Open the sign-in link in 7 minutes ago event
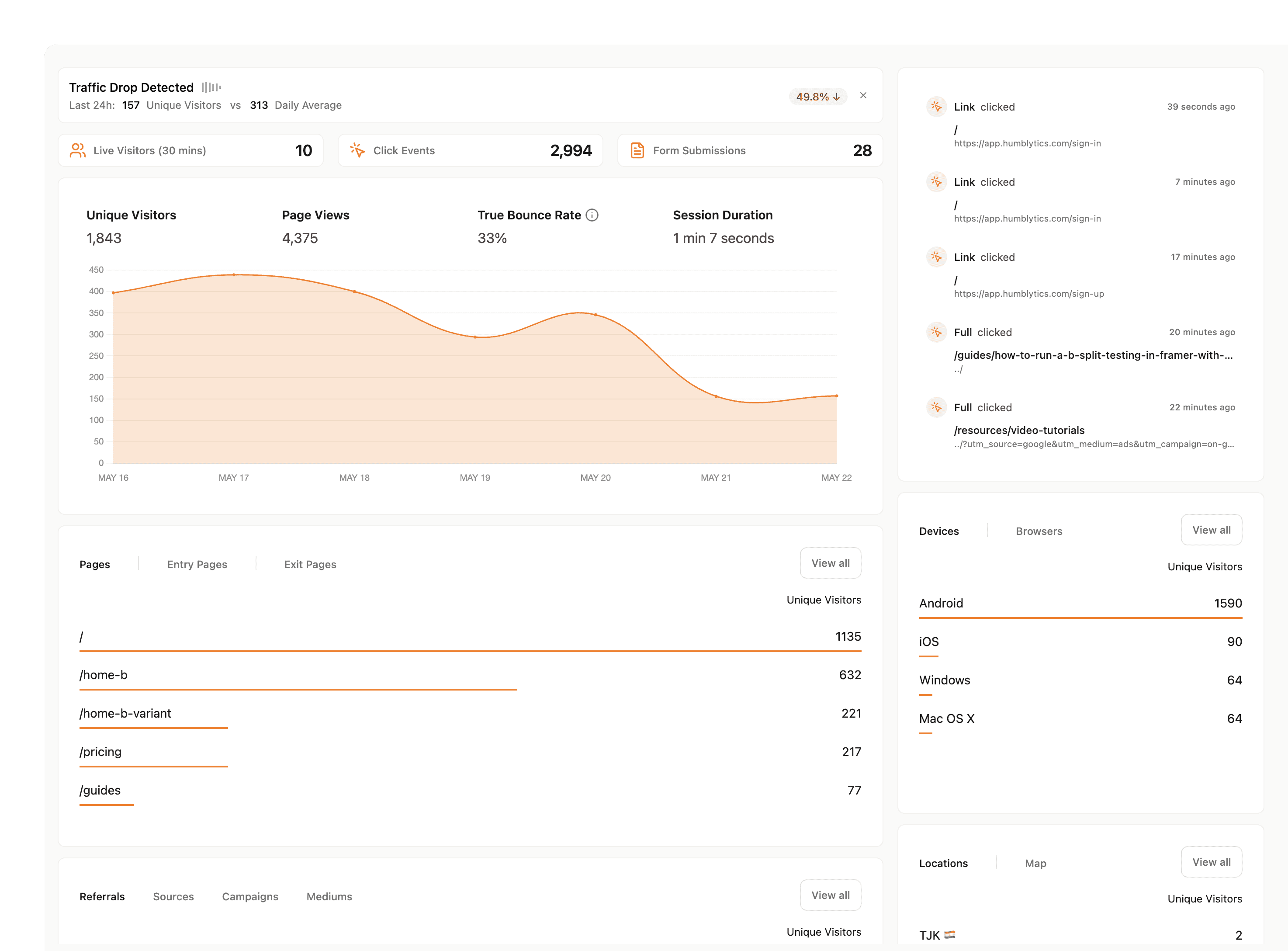1288x951 pixels. point(1027,219)
